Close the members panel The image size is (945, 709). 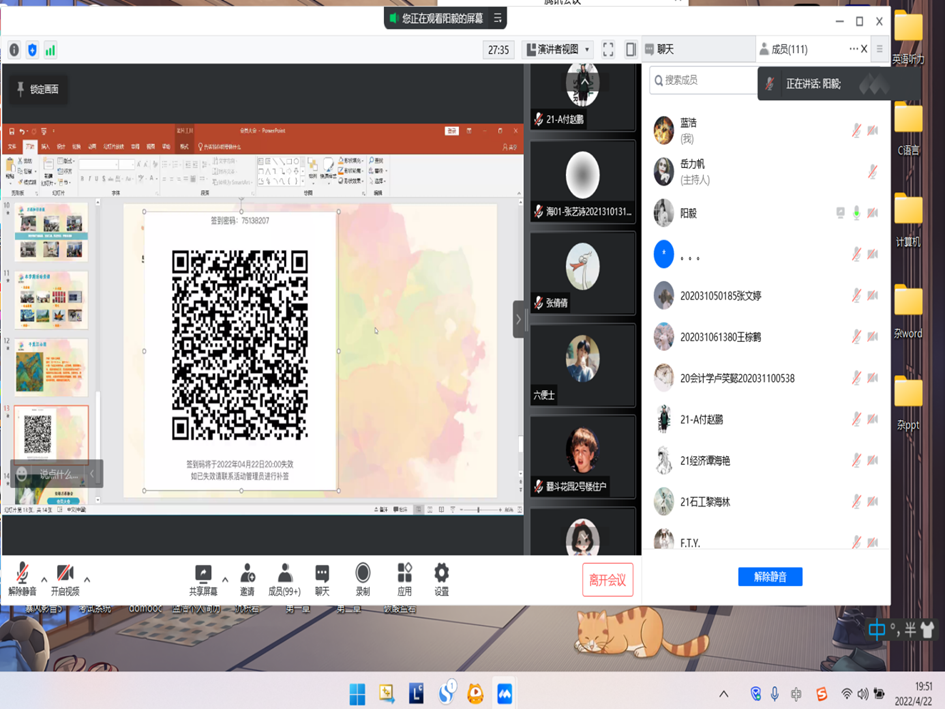pos(864,49)
